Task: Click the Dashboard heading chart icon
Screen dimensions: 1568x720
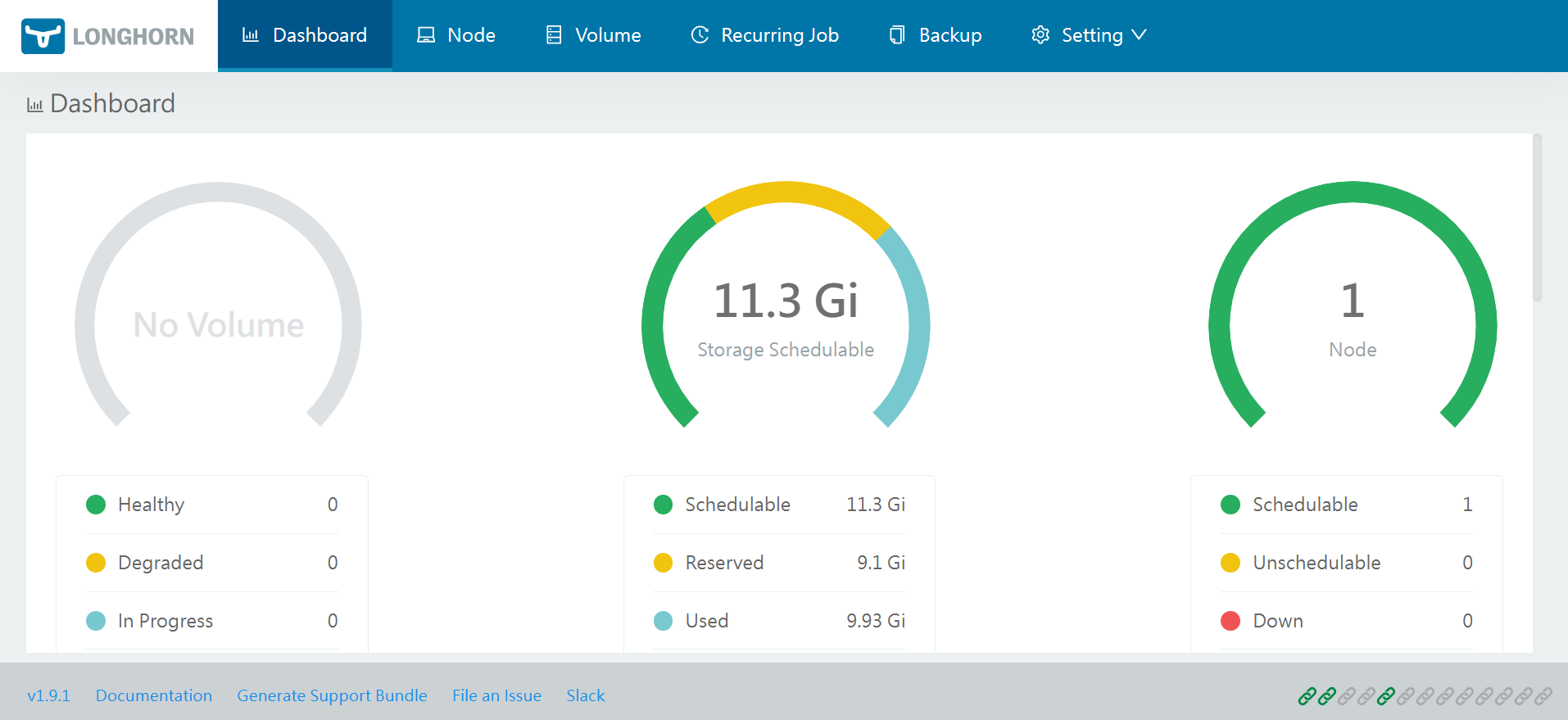Action: [34, 105]
